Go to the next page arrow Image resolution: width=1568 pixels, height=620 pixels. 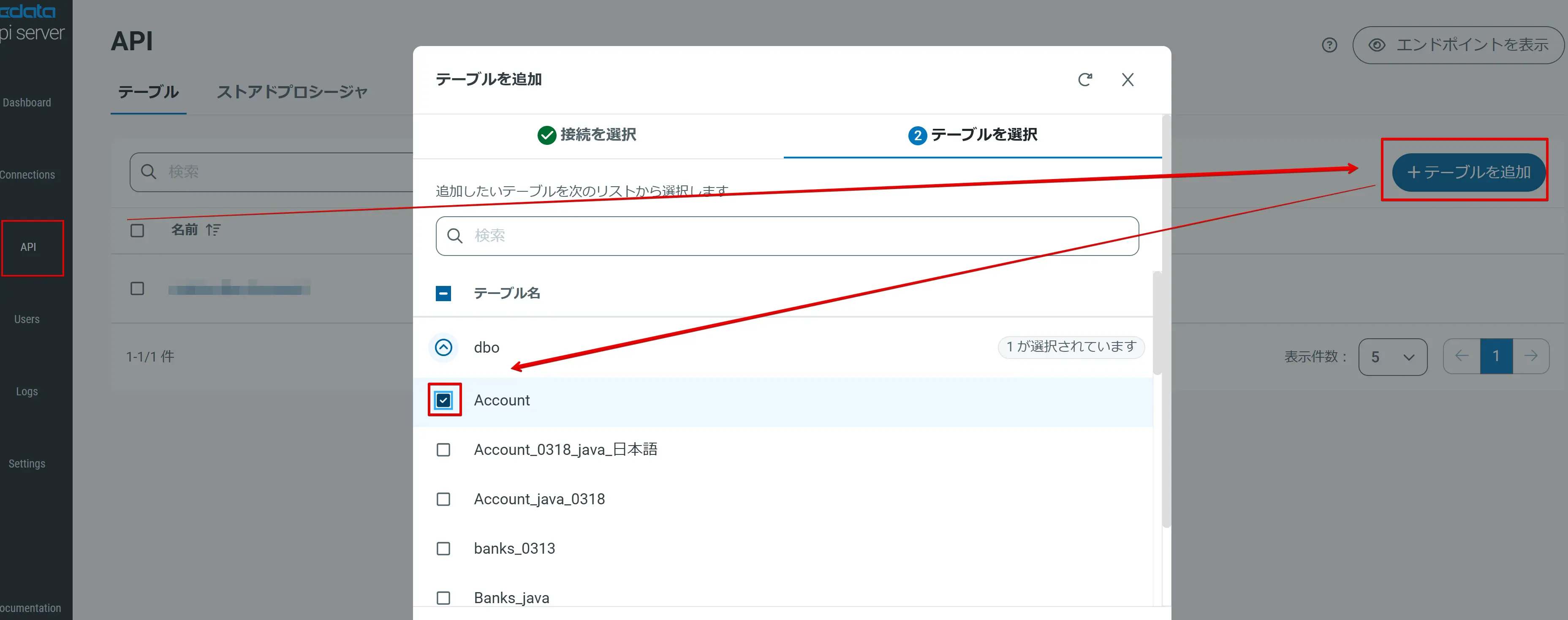point(1531,356)
